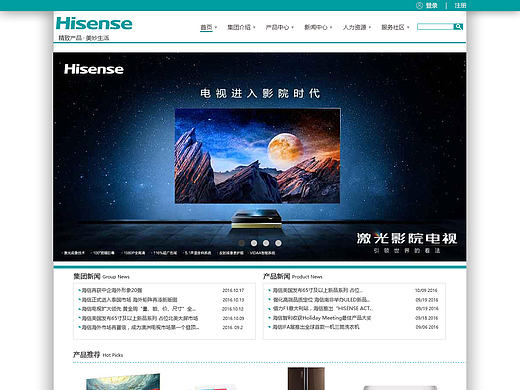Image resolution: width=520 pixels, height=390 pixels.
Task: Click the laser cinema TV banner image
Action: [260, 157]
